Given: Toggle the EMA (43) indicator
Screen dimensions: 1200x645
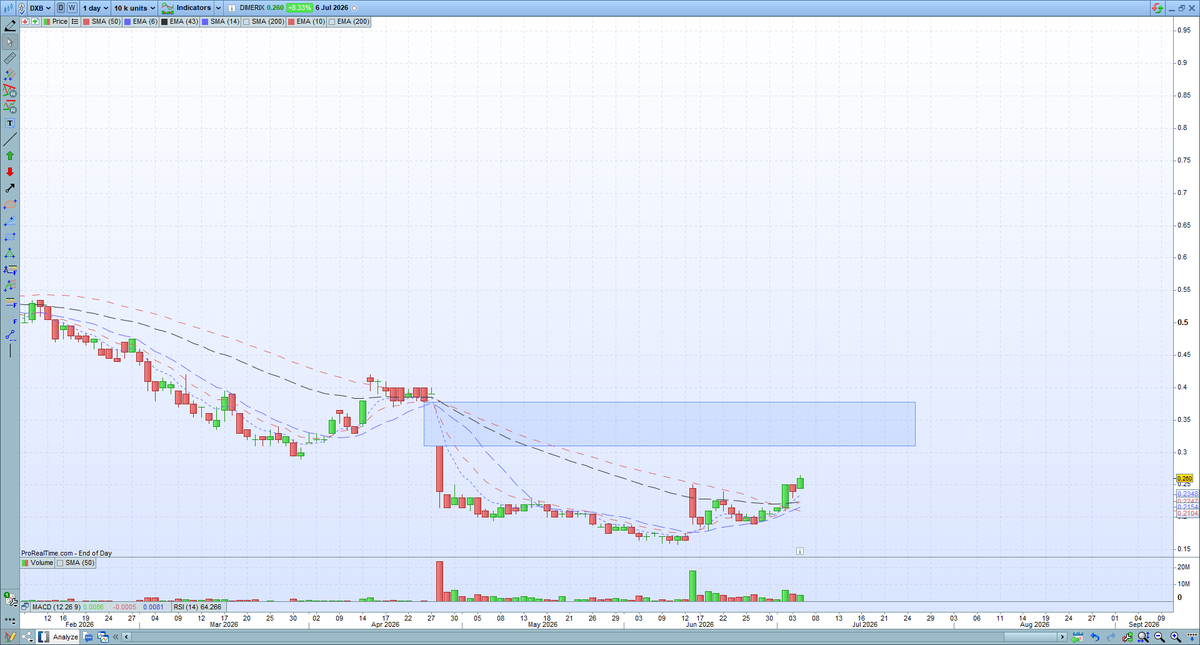Looking at the screenshot, I should [179, 21].
